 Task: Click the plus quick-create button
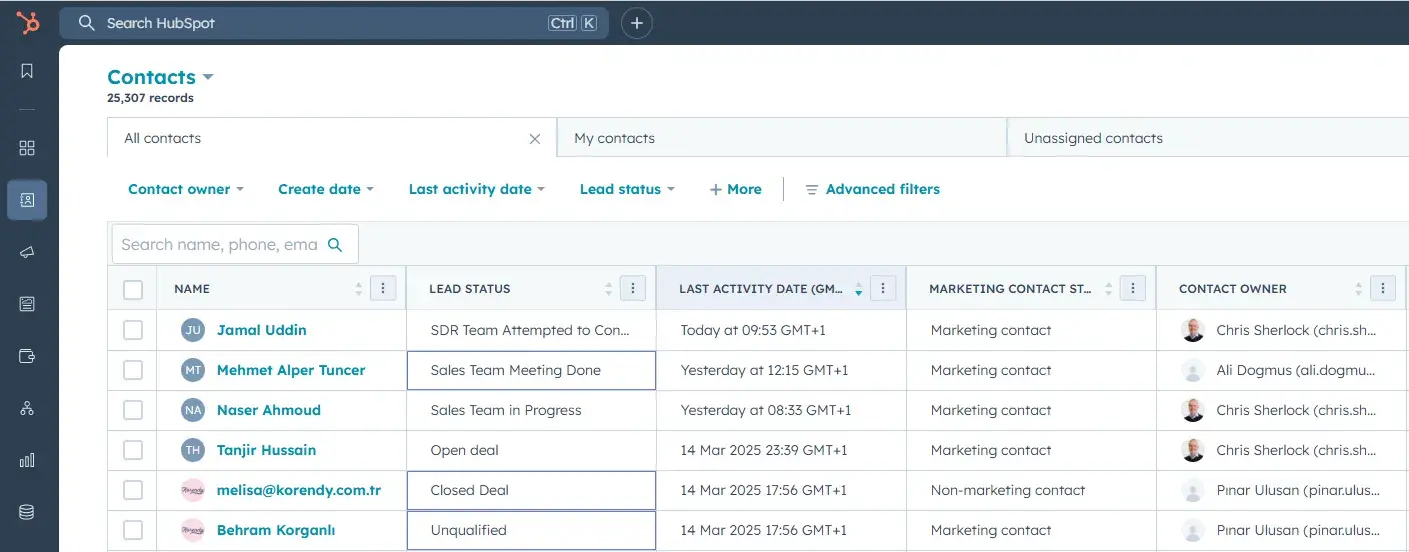pos(637,23)
